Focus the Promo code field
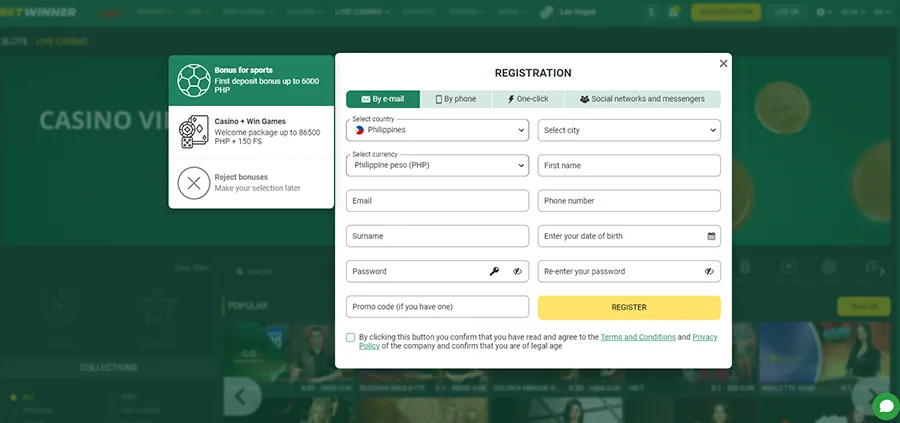This screenshot has height=423, width=900. (x=437, y=306)
